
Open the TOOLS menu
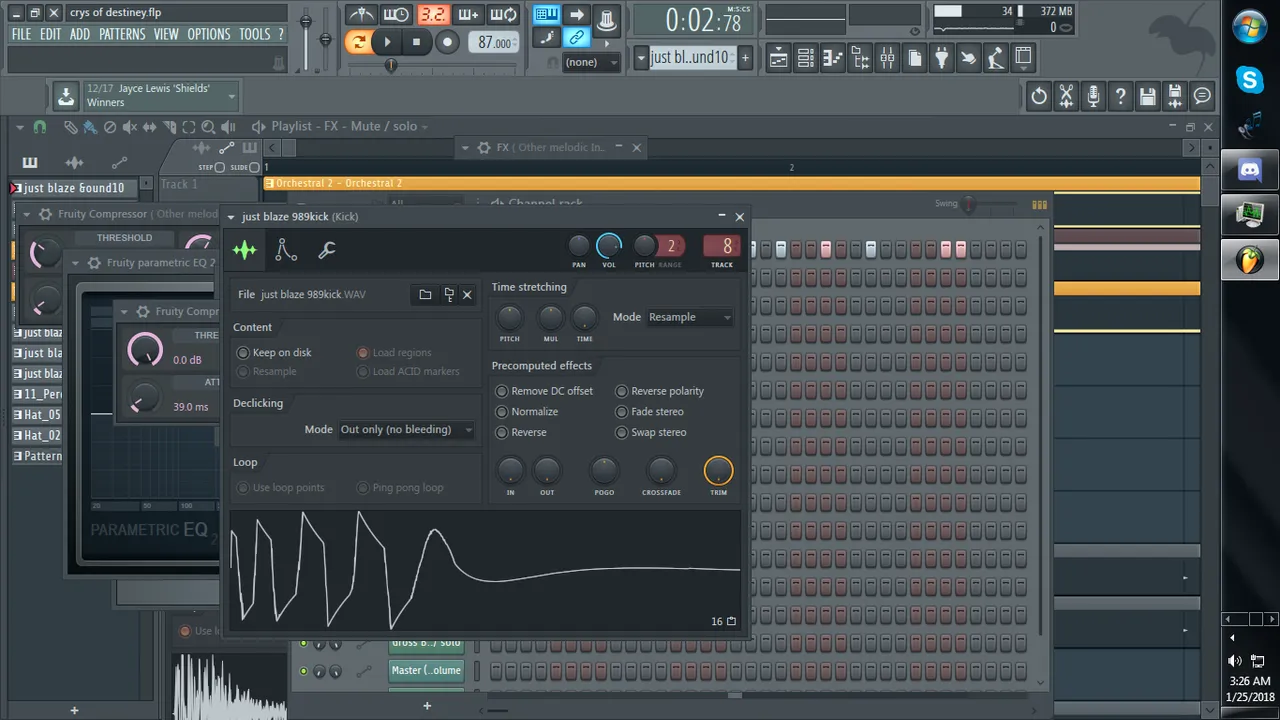click(255, 34)
